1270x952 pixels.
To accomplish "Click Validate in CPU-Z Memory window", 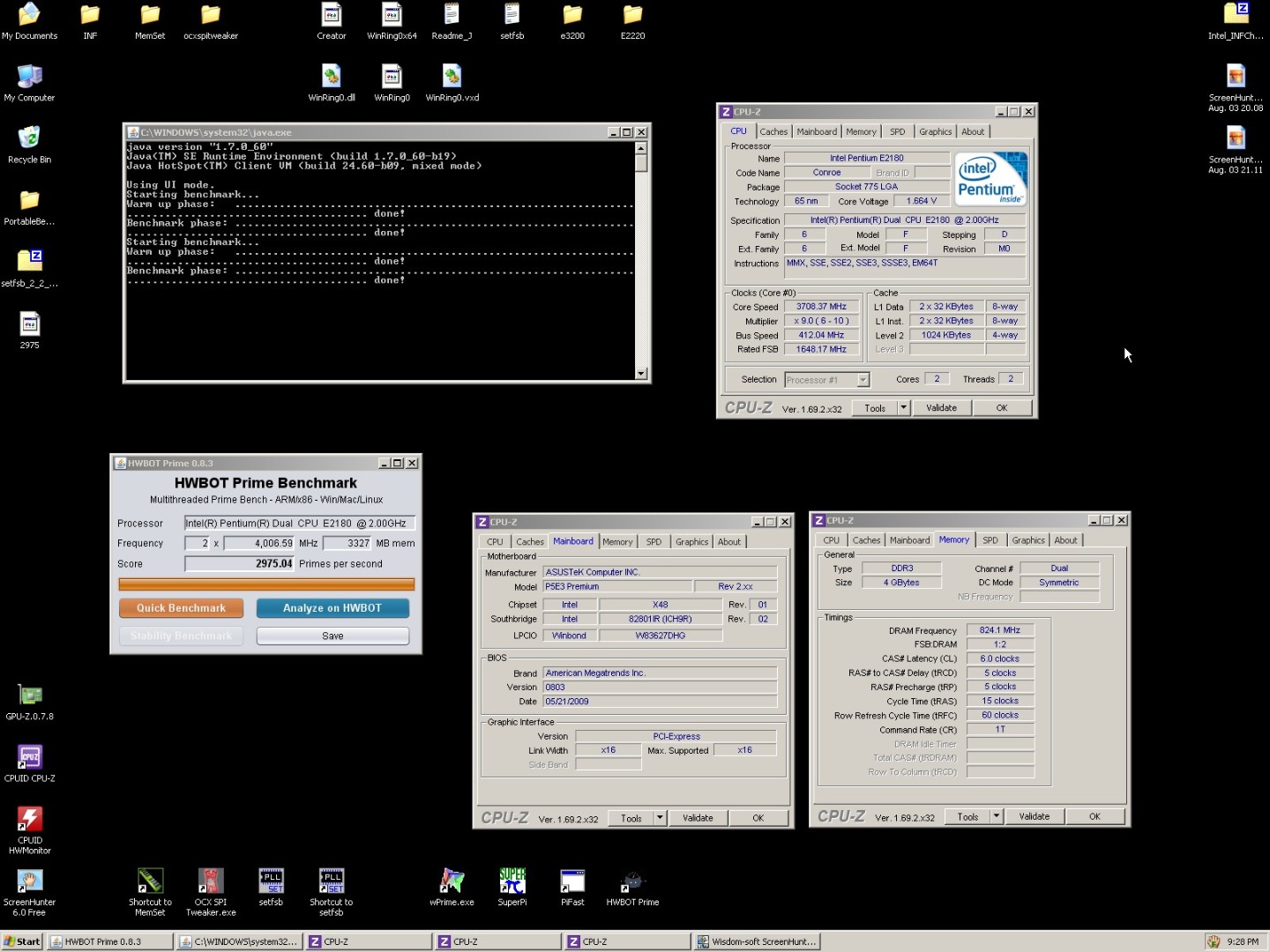I will point(1035,816).
